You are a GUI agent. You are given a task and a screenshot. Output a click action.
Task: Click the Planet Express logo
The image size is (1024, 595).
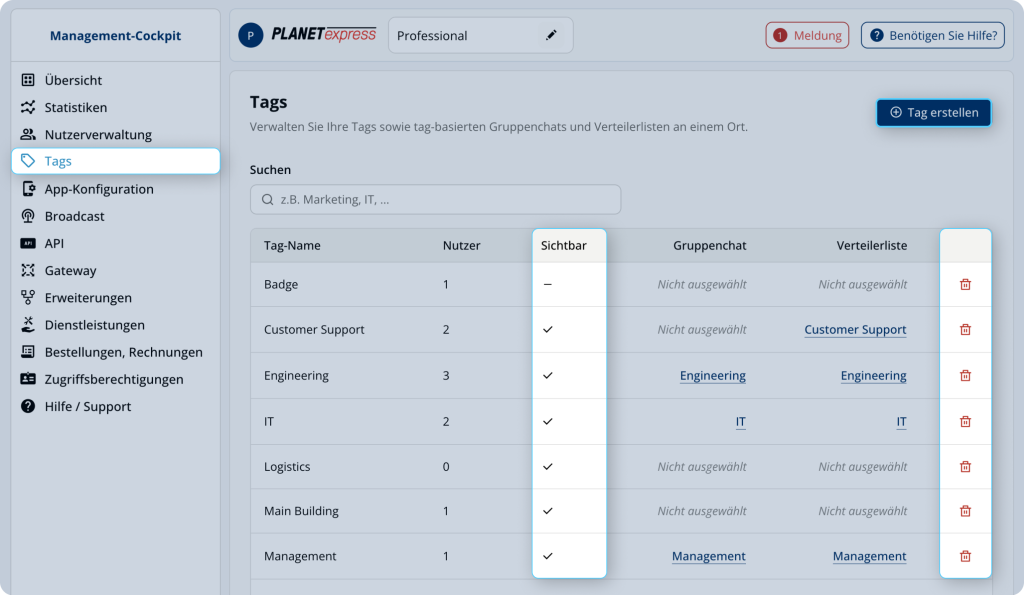[323, 34]
